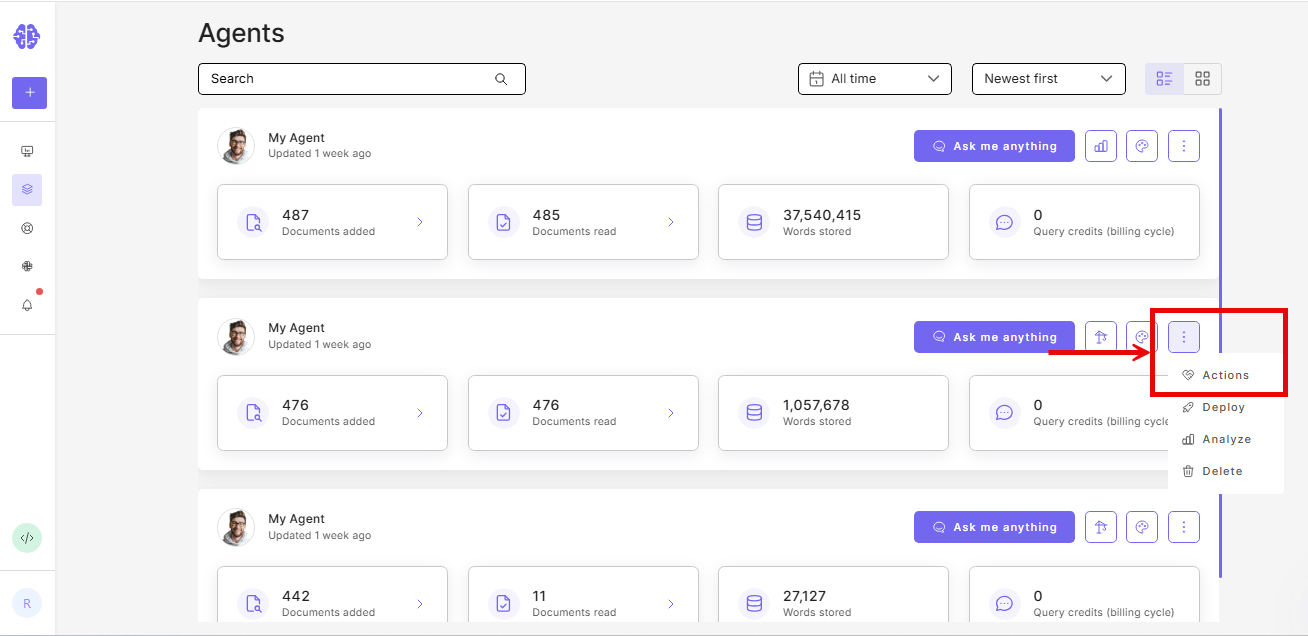
Task: Open the user avatar R at bottom
Action: pyautogui.click(x=27, y=603)
